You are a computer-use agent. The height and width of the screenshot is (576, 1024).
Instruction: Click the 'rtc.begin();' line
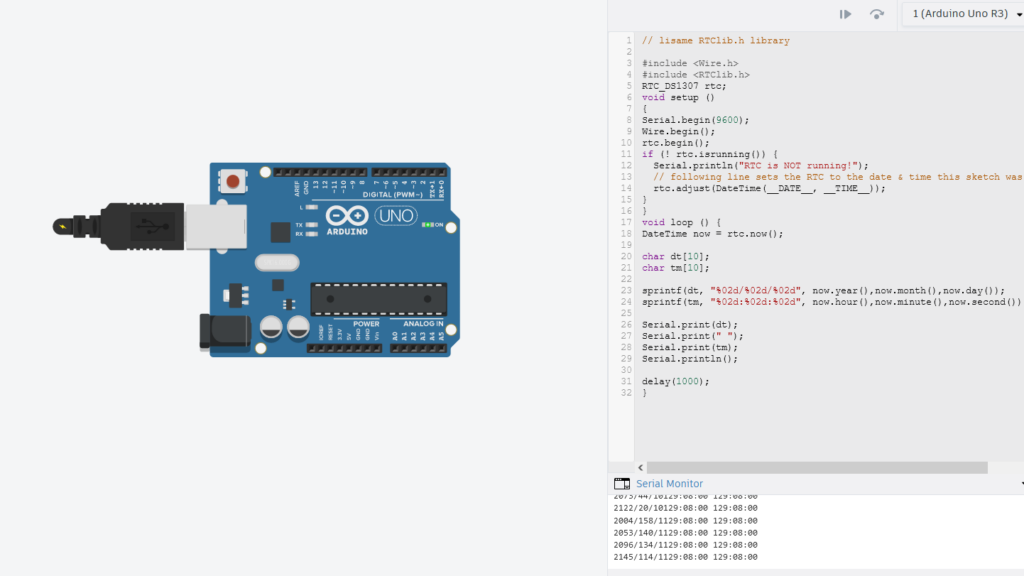click(675, 143)
